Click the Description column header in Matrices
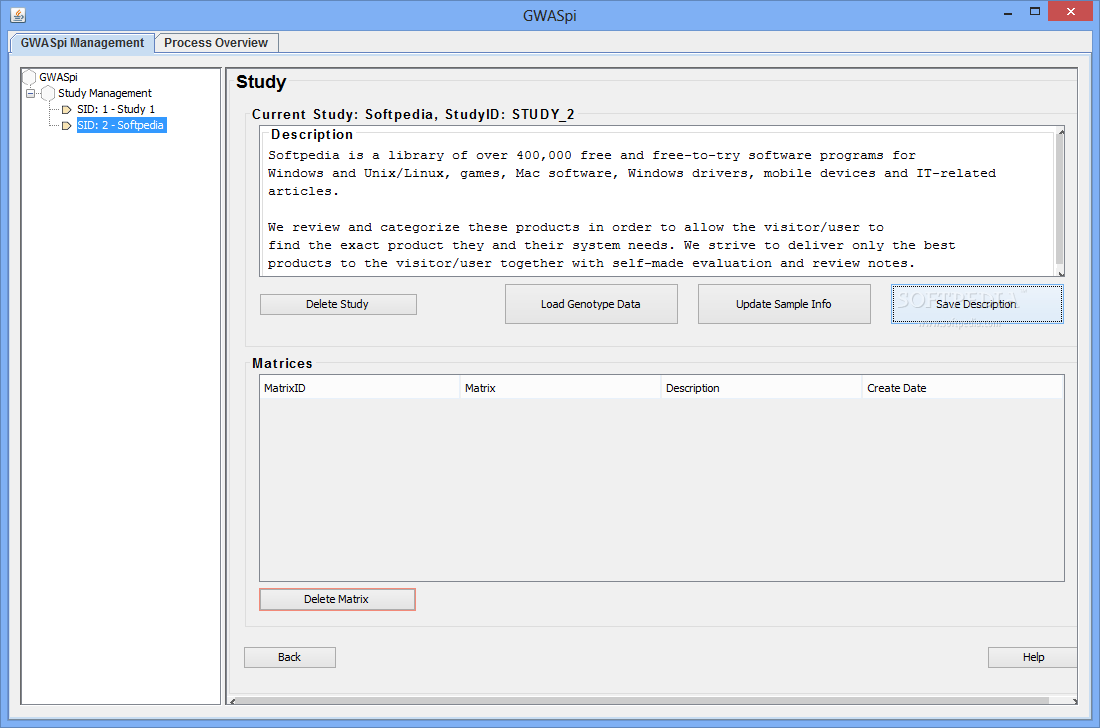Viewport: 1100px width, 728px height. [x=761, y=388]
